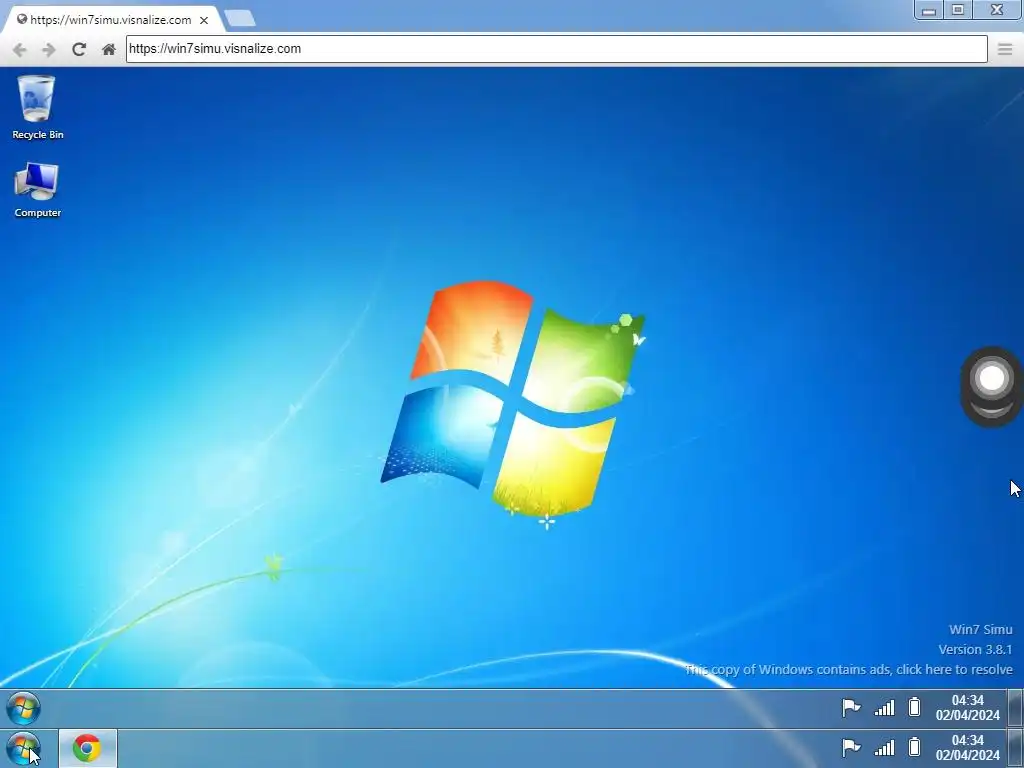Go to the browser home page icon
1024x768 pixels.
pyautogui.click(x=109, y=49)
